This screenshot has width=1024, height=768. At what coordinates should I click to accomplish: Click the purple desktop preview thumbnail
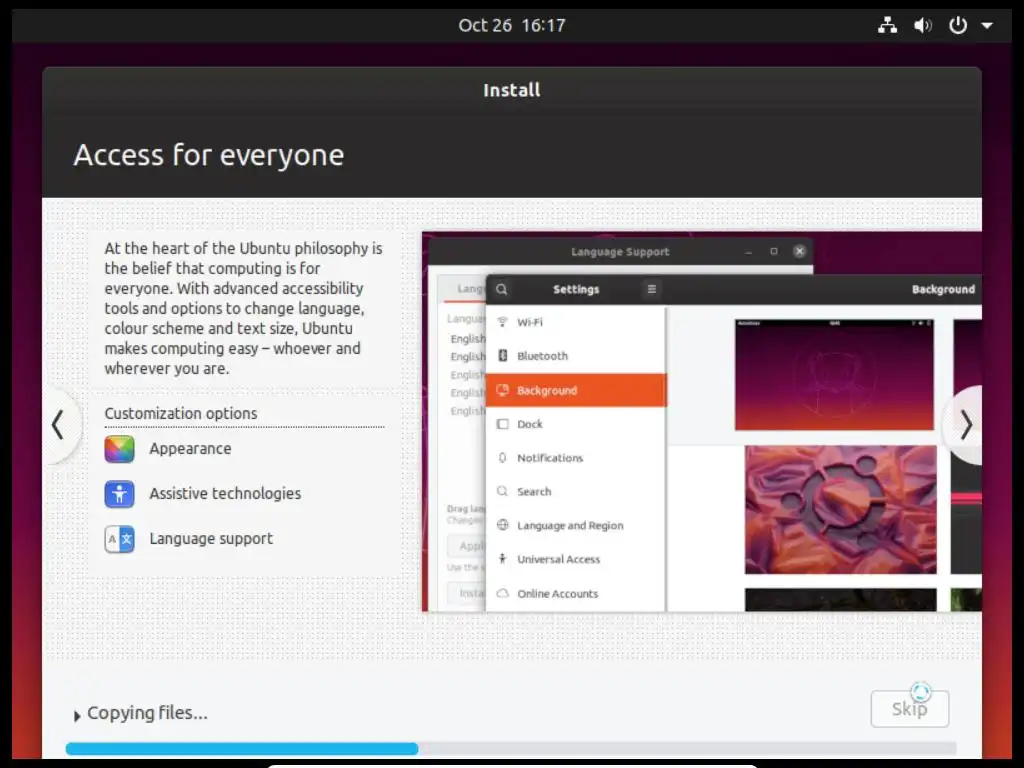click(834, 375)
